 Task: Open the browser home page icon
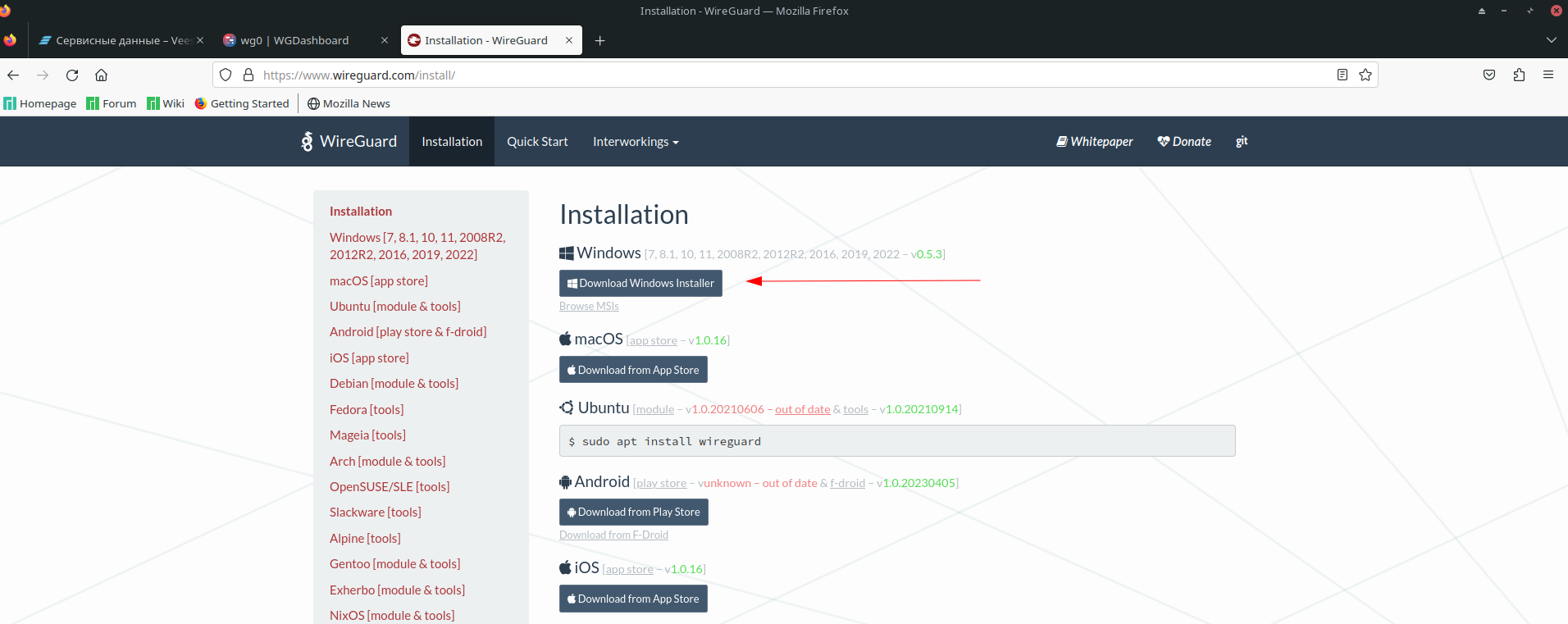(x=102, y=75)
